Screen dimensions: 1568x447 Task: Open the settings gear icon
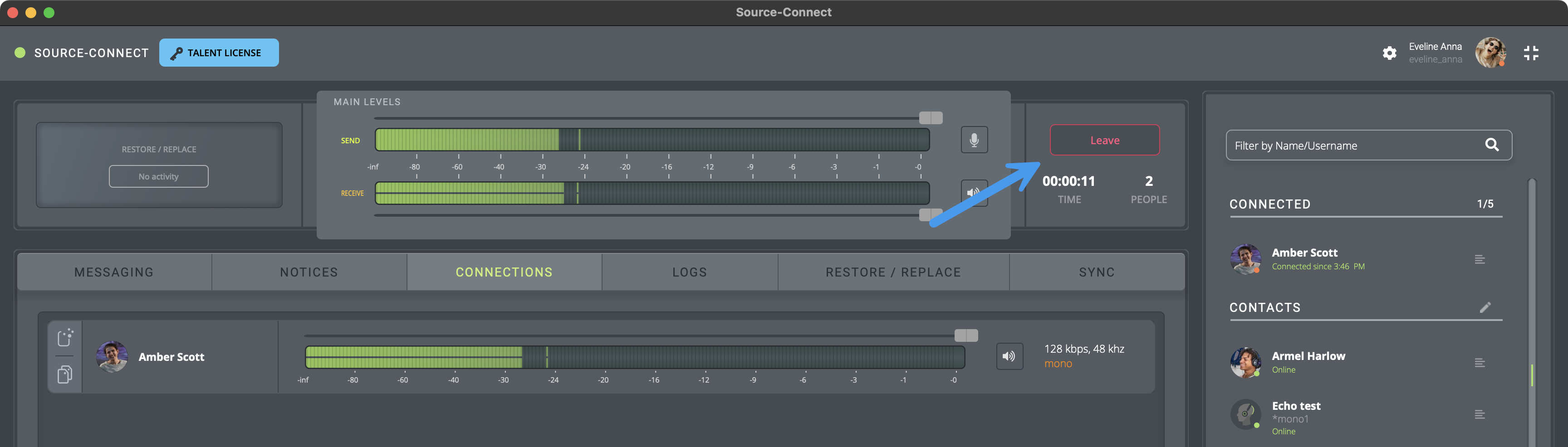1389,53
